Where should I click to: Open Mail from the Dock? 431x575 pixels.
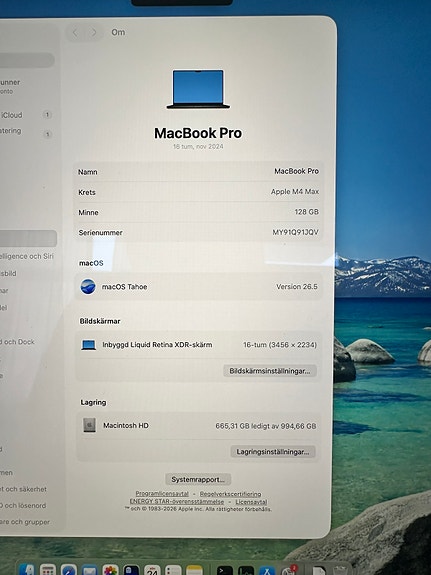coord(89,569)
